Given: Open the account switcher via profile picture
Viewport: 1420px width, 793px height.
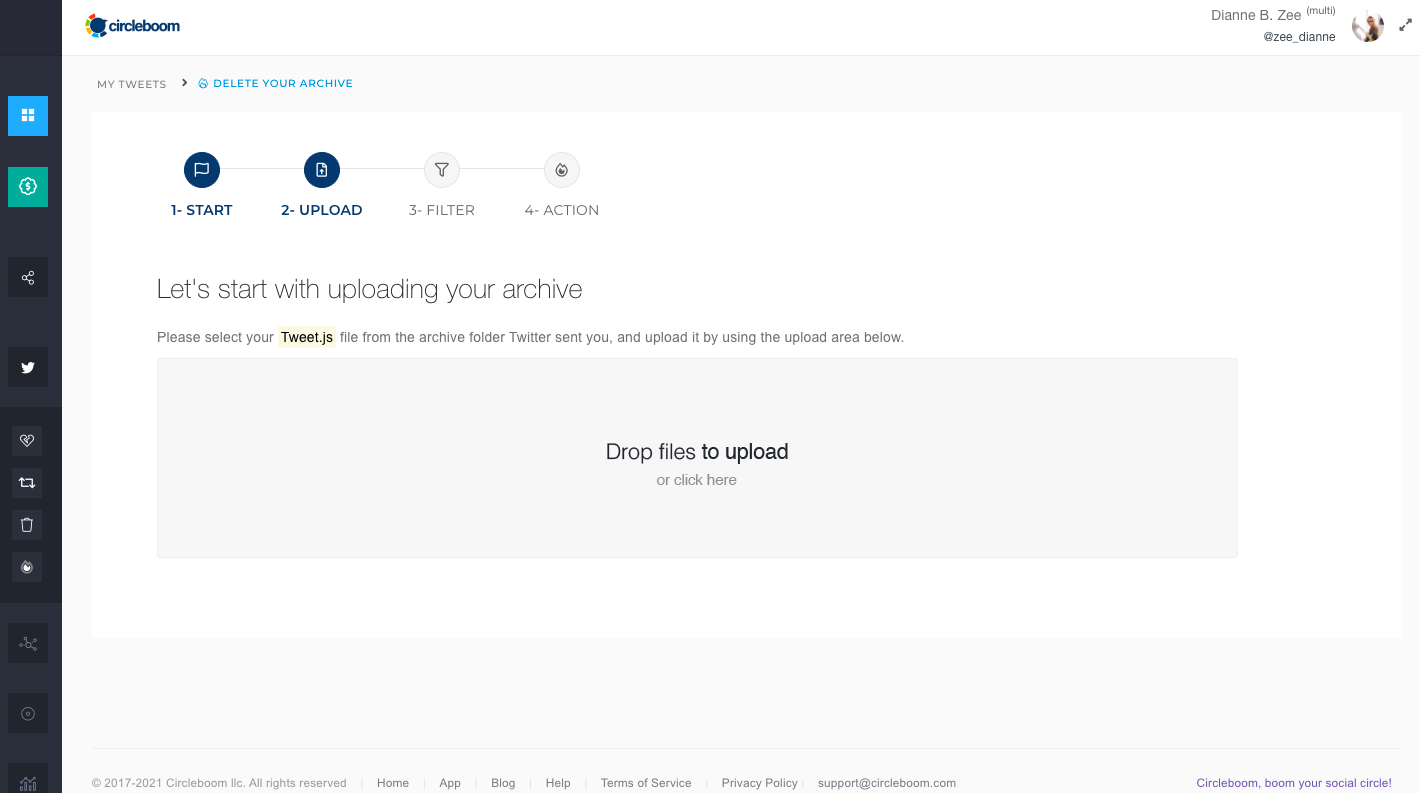Looking at the screenshot, I should pyautogui.click(x=1367, y=25).
